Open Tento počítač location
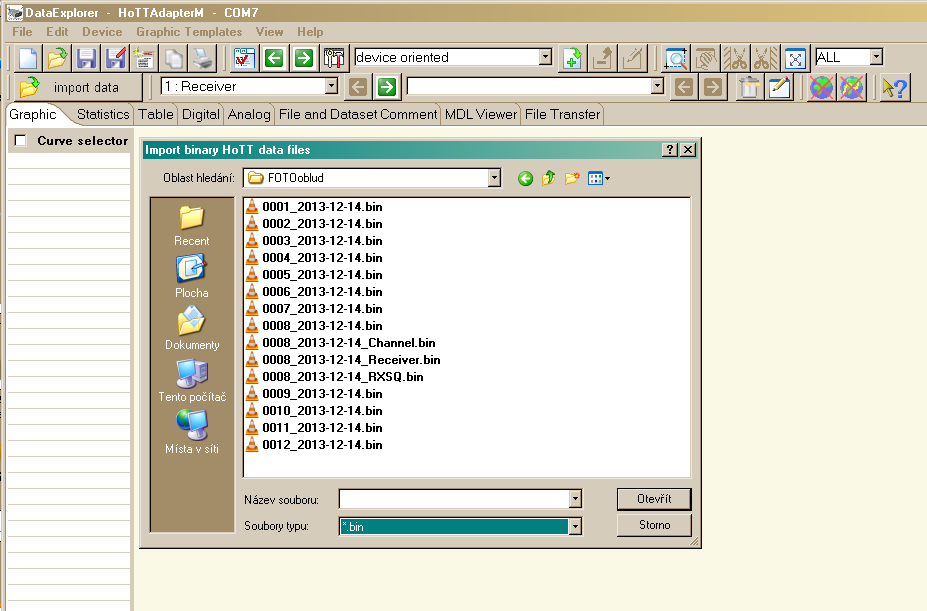Screen dimensions: 927x611 pos(191,381)
